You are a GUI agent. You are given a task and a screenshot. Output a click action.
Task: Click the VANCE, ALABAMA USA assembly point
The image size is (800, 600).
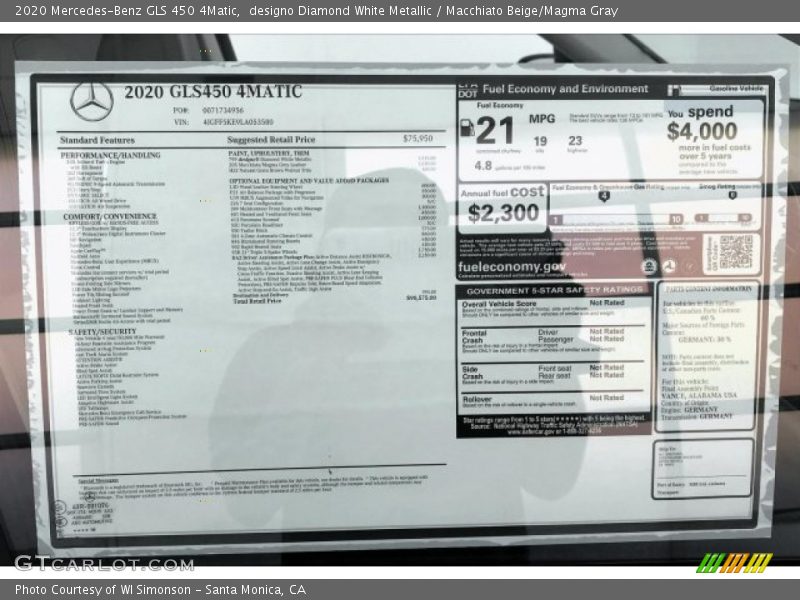click(699, 395)
